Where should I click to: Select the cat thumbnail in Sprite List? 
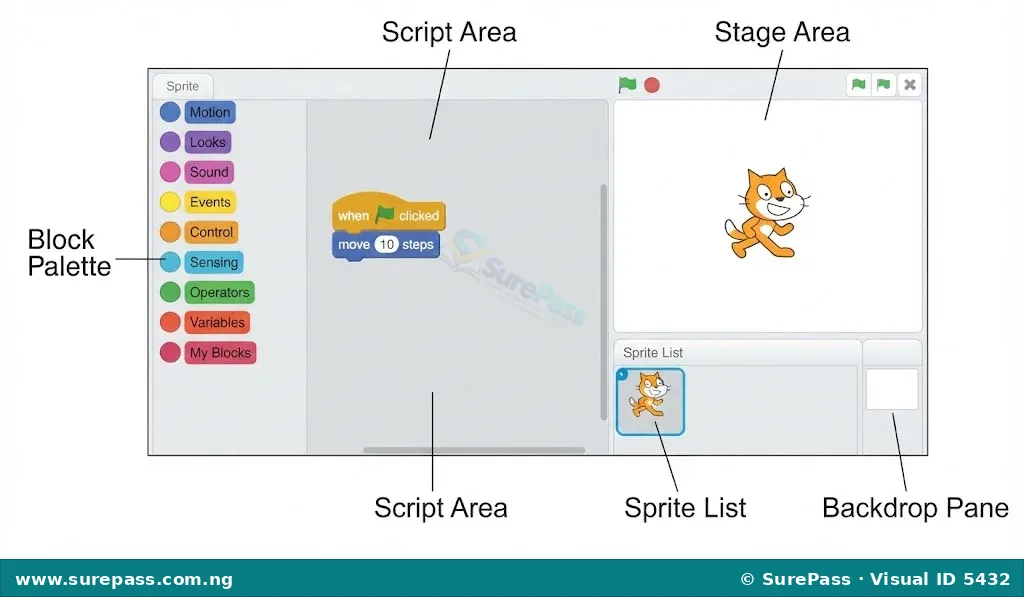pyautogui.click(x=650, y=402)
